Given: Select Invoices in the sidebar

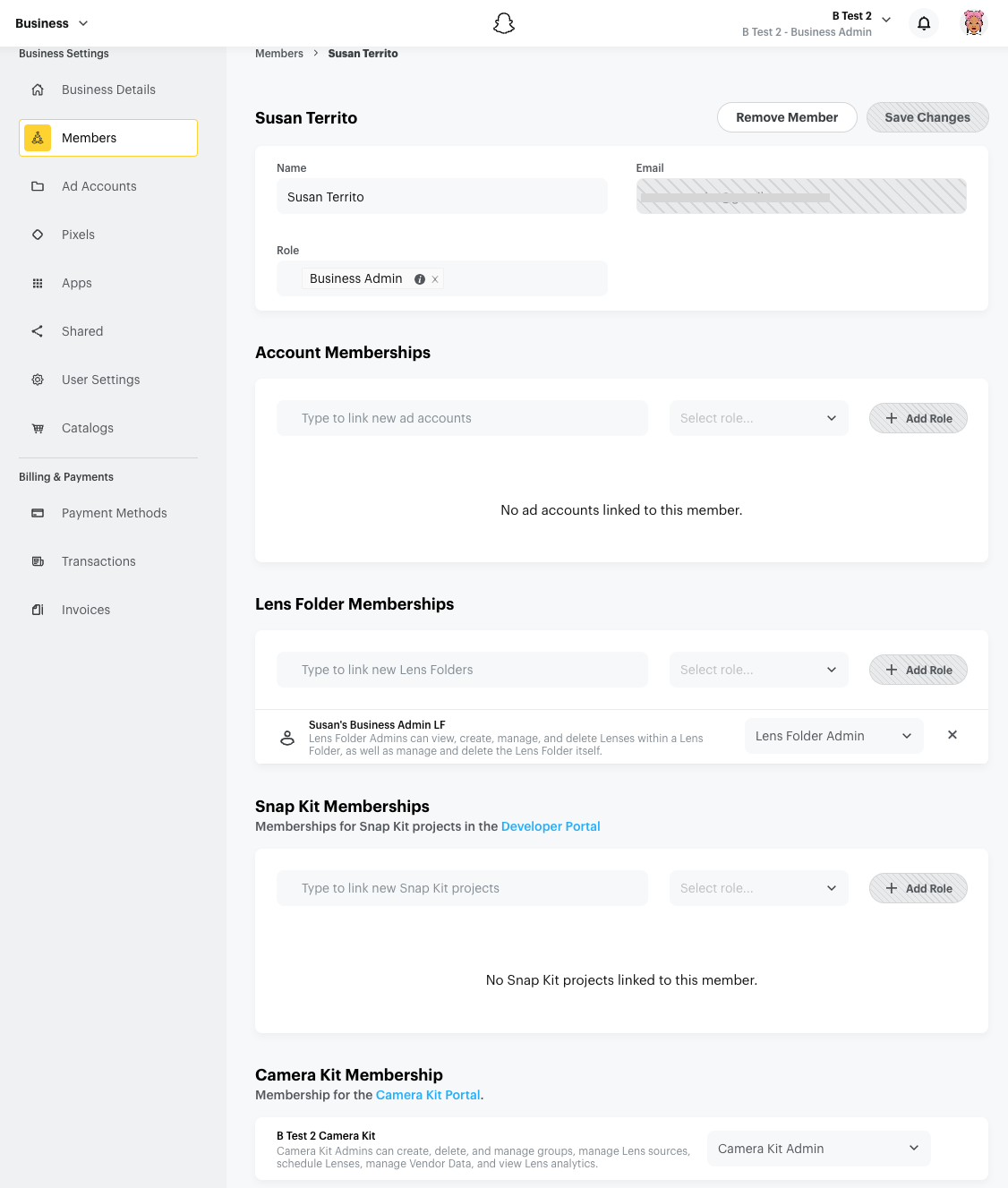Looking at the screenshot, I should point(85,610).
